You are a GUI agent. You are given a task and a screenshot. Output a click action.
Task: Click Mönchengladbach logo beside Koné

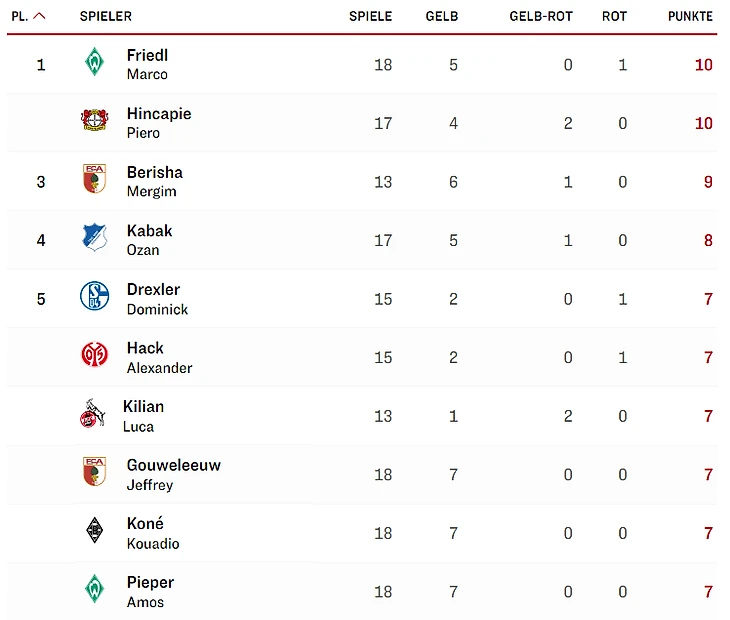pyautogui.click(x=94, y=531)
